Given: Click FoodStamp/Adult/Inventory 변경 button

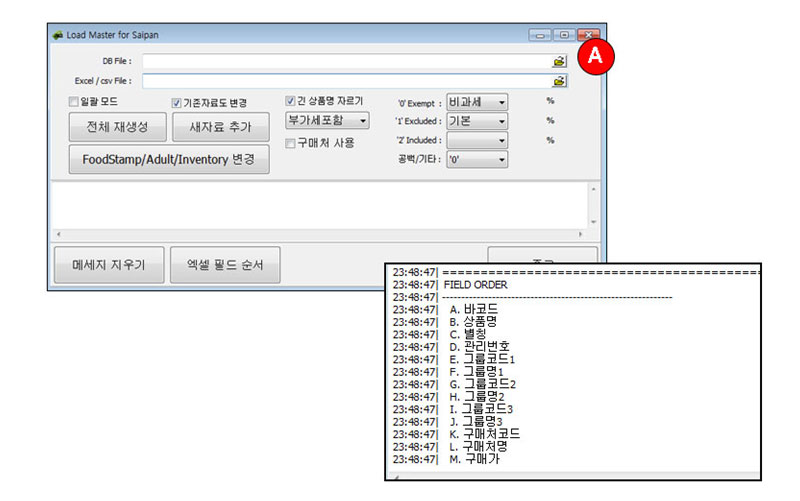Looking at the screenshot, I should 169,159.
